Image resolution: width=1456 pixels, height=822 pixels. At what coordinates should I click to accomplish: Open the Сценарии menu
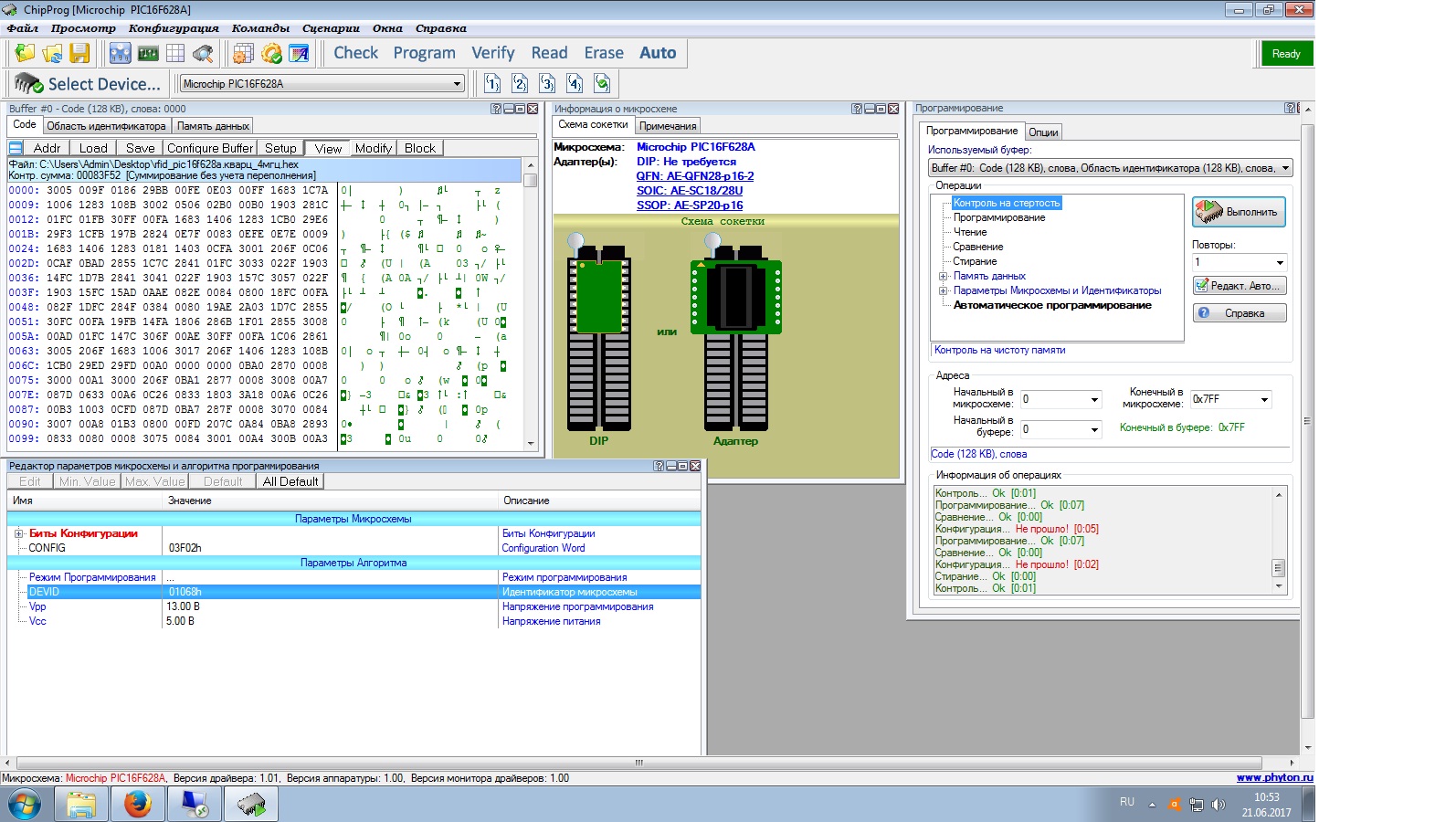331,28
